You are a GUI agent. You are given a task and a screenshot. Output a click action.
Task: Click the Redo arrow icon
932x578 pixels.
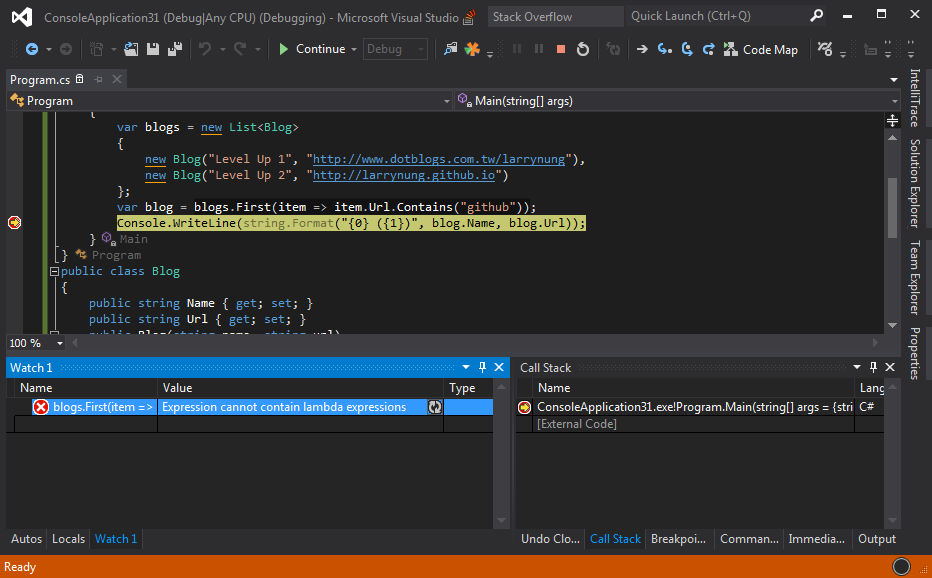pos(240,49)
